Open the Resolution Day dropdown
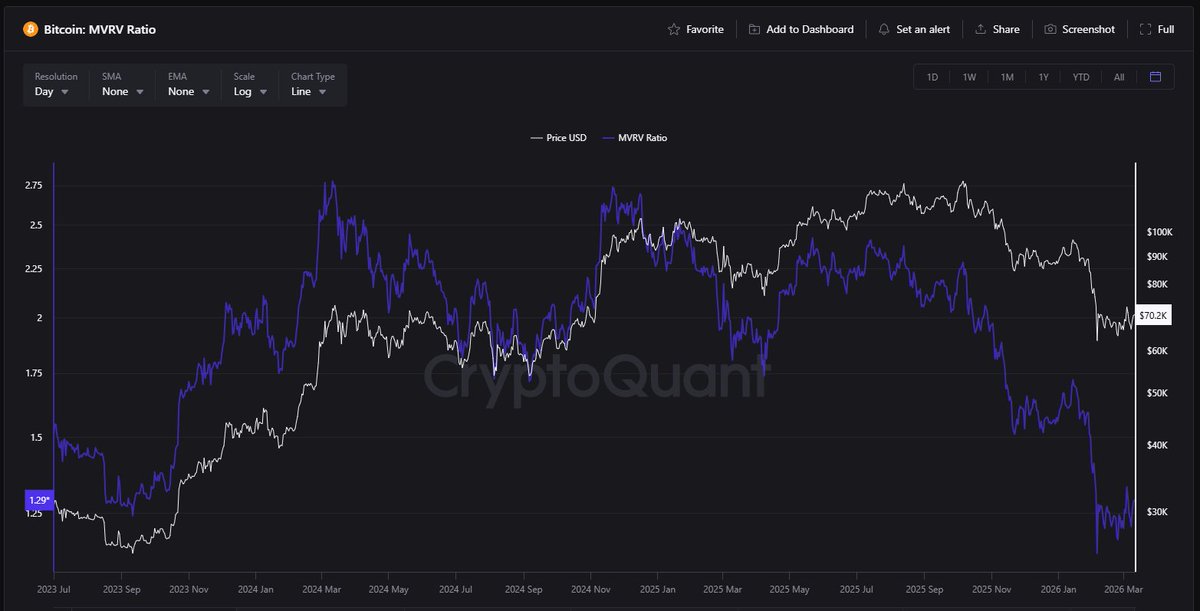This screenshot has height=611, width=1200. (x=56, y=85)
